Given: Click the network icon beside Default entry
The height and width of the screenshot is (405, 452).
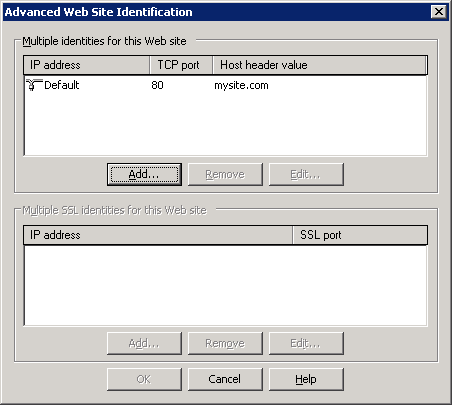Looking at the screenshot, I should [x=34, y=85].
